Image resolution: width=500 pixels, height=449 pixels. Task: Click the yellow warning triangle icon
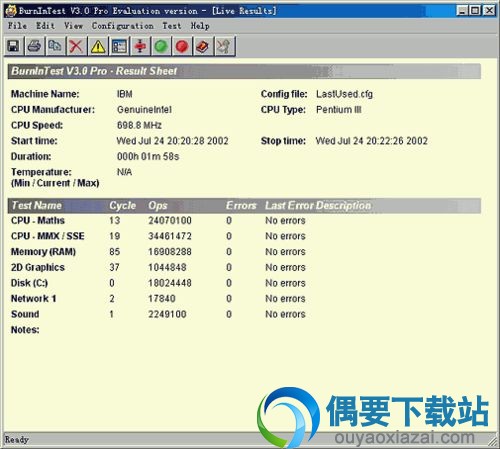tap(98, 46)
